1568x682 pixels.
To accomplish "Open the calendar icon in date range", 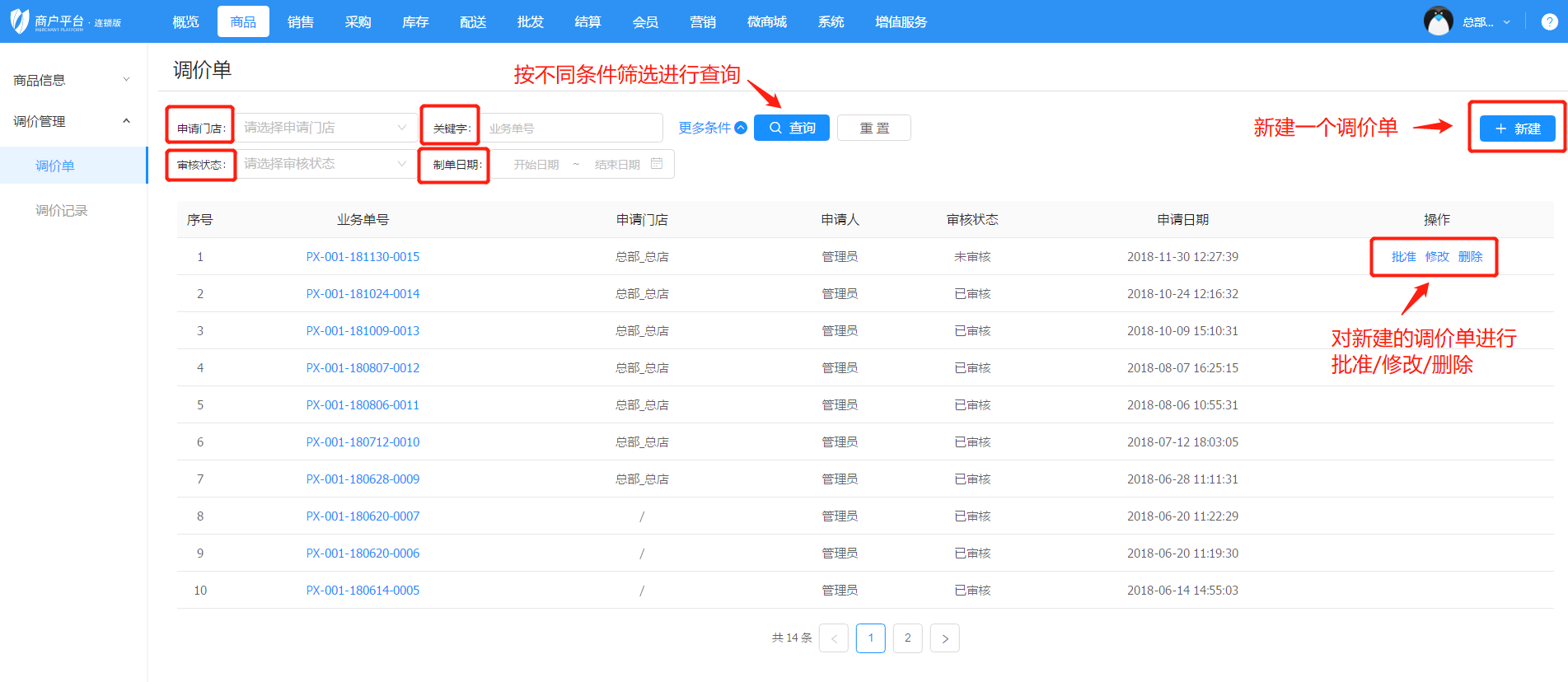I will click(x=657, y=164).
